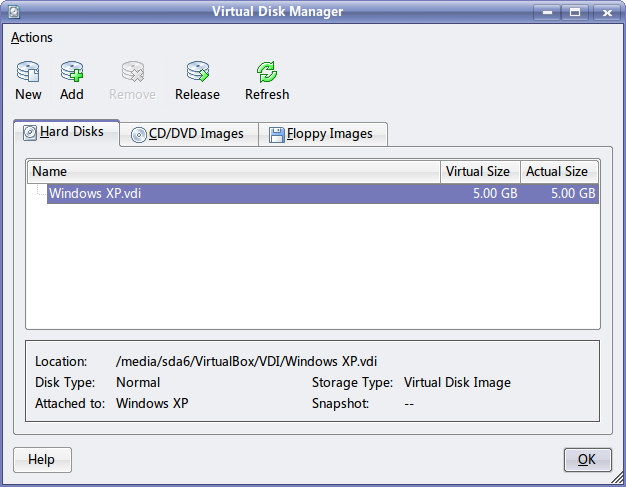
Task: Click the floppy icon on Floppy Images tab
Action: point(277,135)
